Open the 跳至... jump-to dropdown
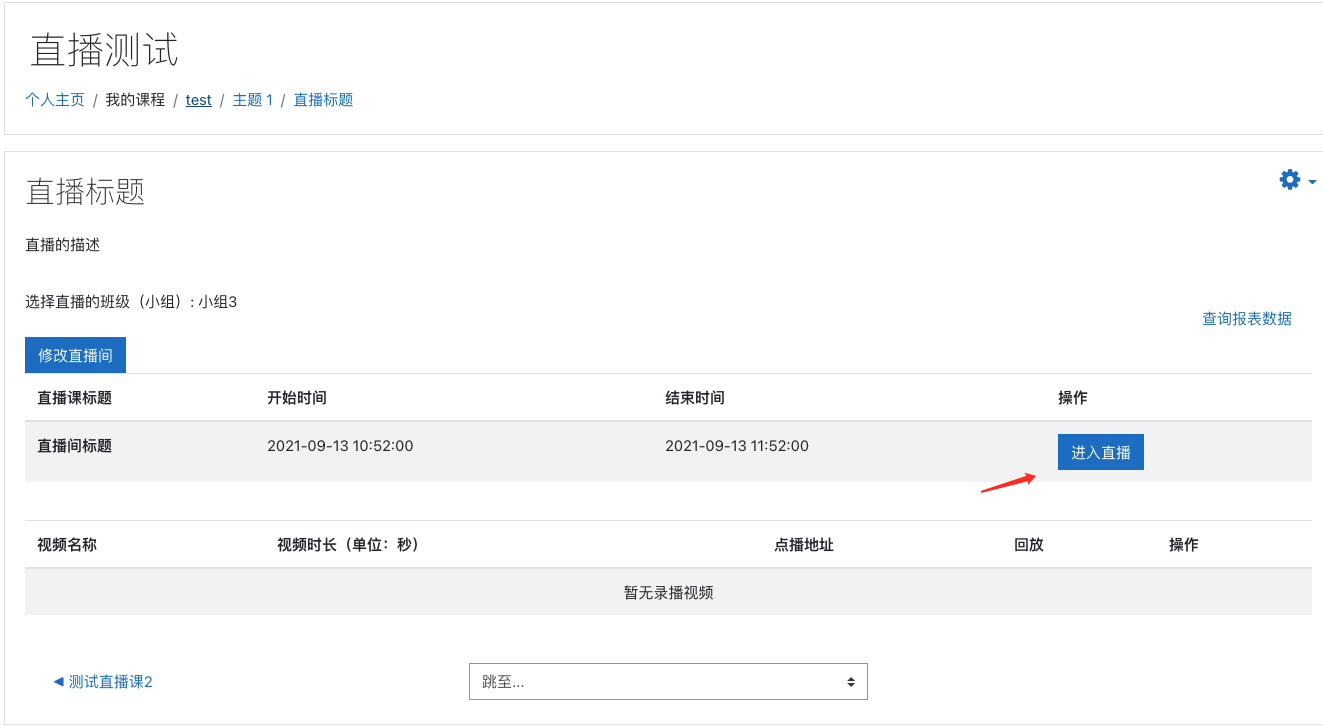The image size is (1323, 726). 668,682
